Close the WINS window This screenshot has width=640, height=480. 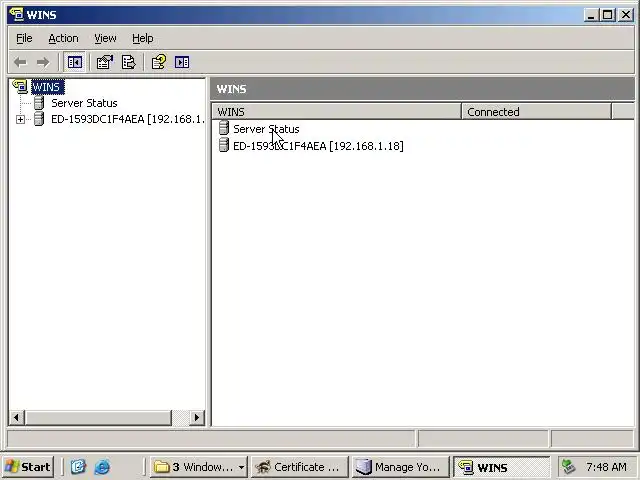(x=626, y=15)
